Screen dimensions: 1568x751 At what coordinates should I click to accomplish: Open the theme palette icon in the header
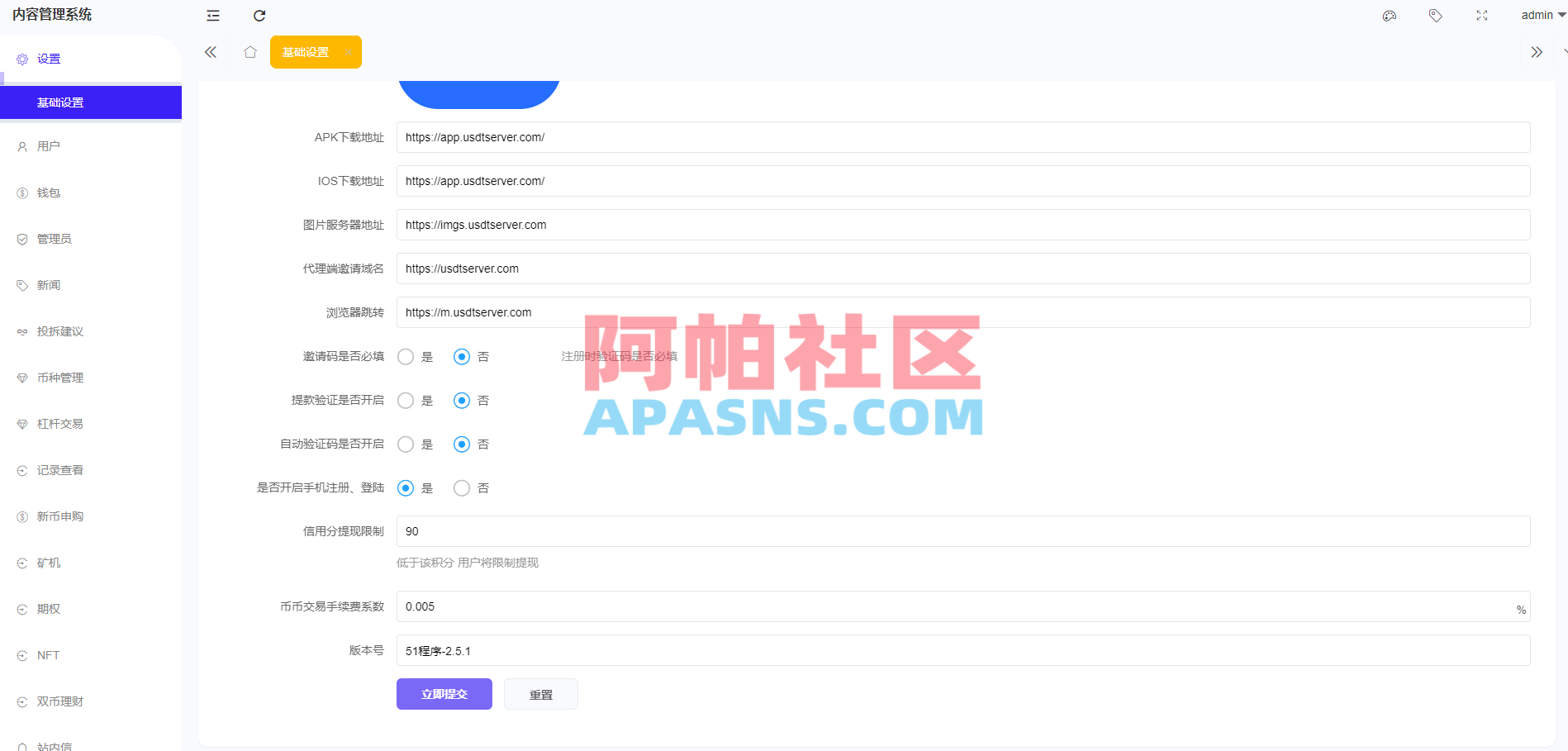coord(1389,15)
